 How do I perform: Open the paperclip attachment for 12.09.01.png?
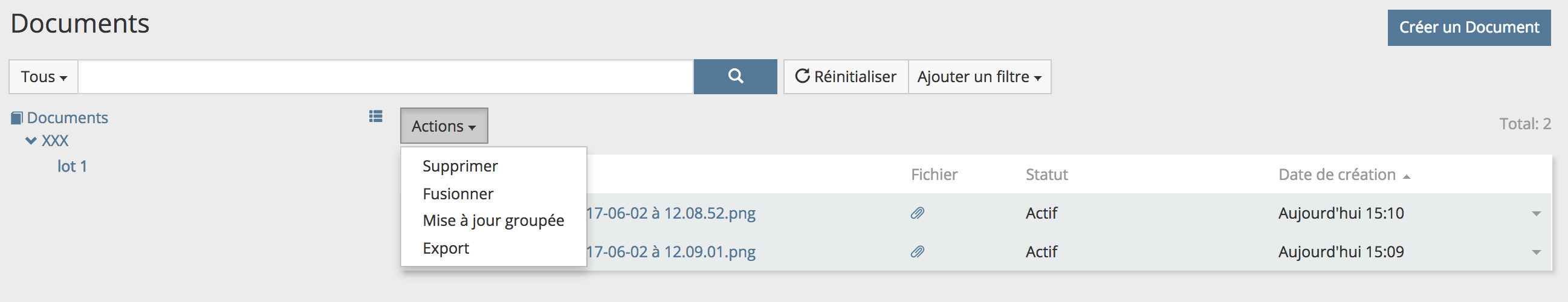[917, 251]
